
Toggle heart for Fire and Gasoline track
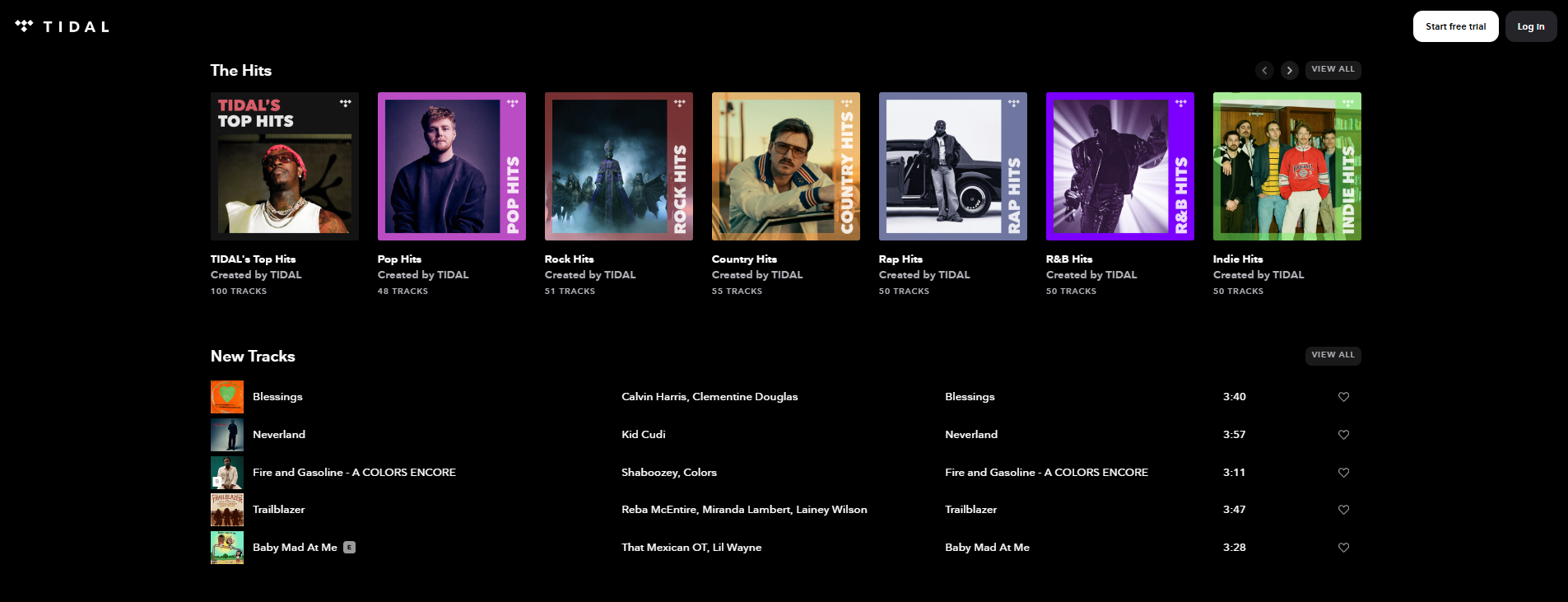[x=1343, y=473]
